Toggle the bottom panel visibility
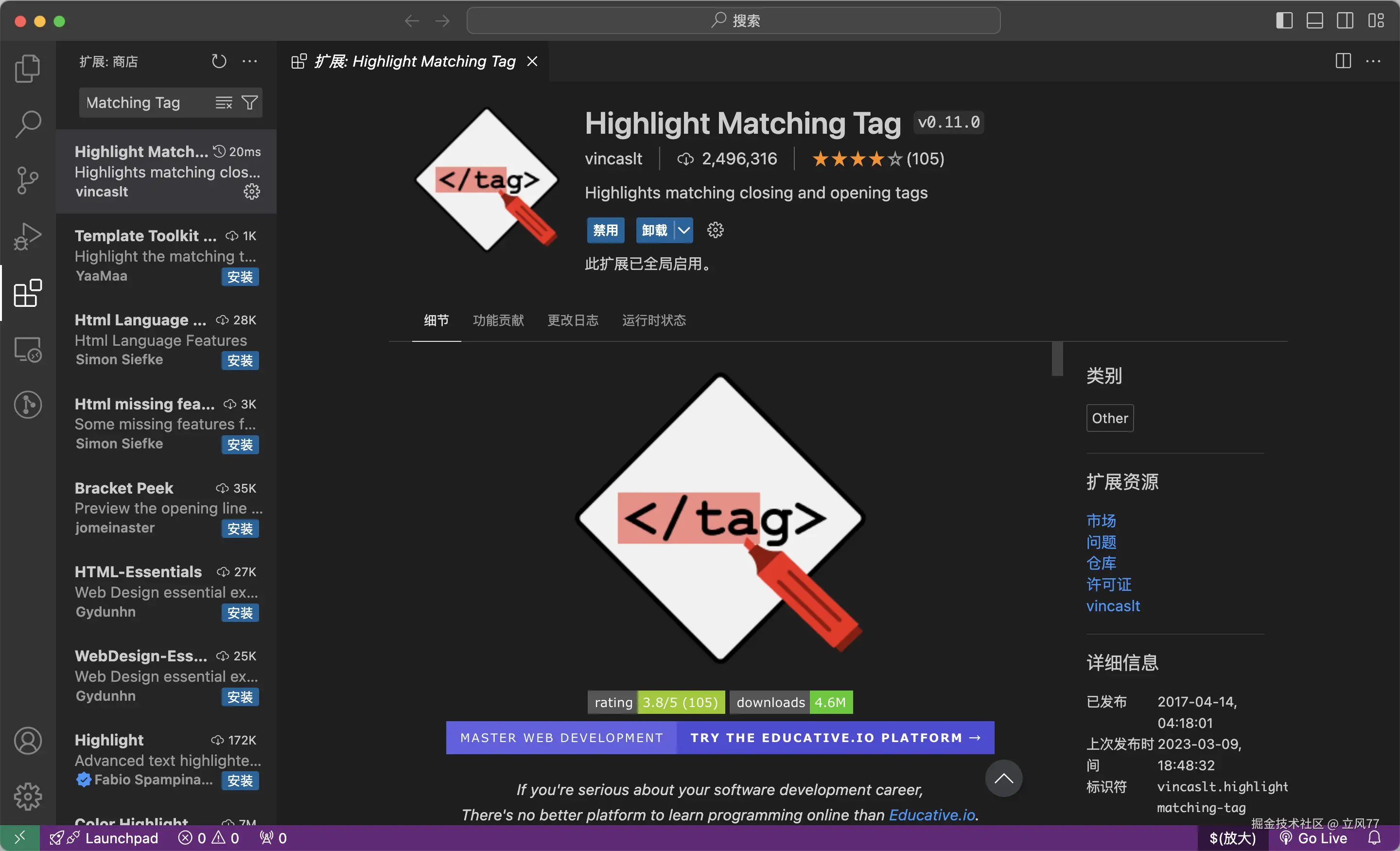The image size is (1400, 851). pos(1314,21)
